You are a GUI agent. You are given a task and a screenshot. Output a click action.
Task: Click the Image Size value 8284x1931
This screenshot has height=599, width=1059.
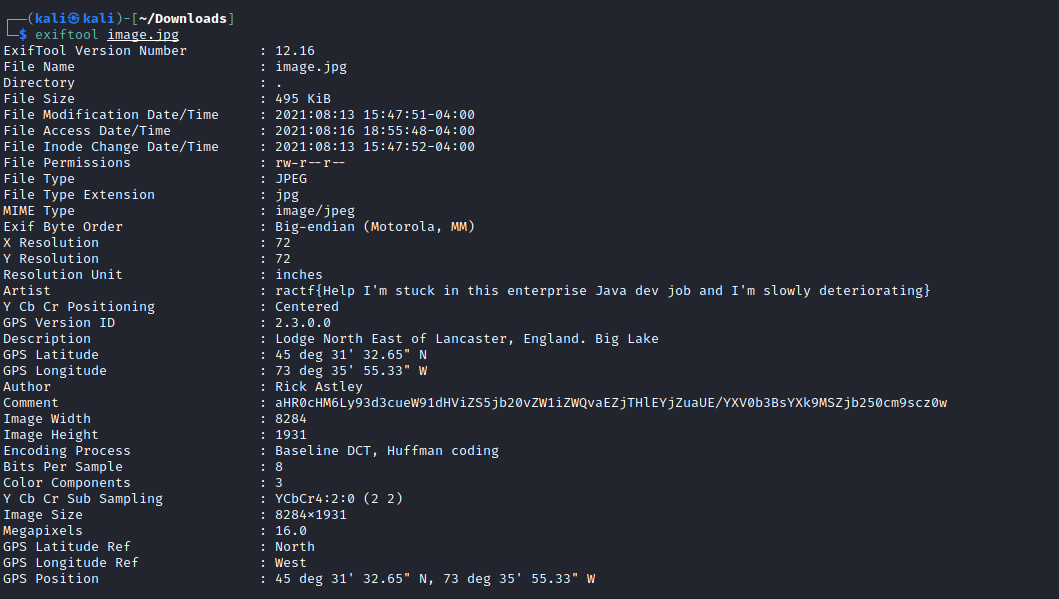pos(311,515)
